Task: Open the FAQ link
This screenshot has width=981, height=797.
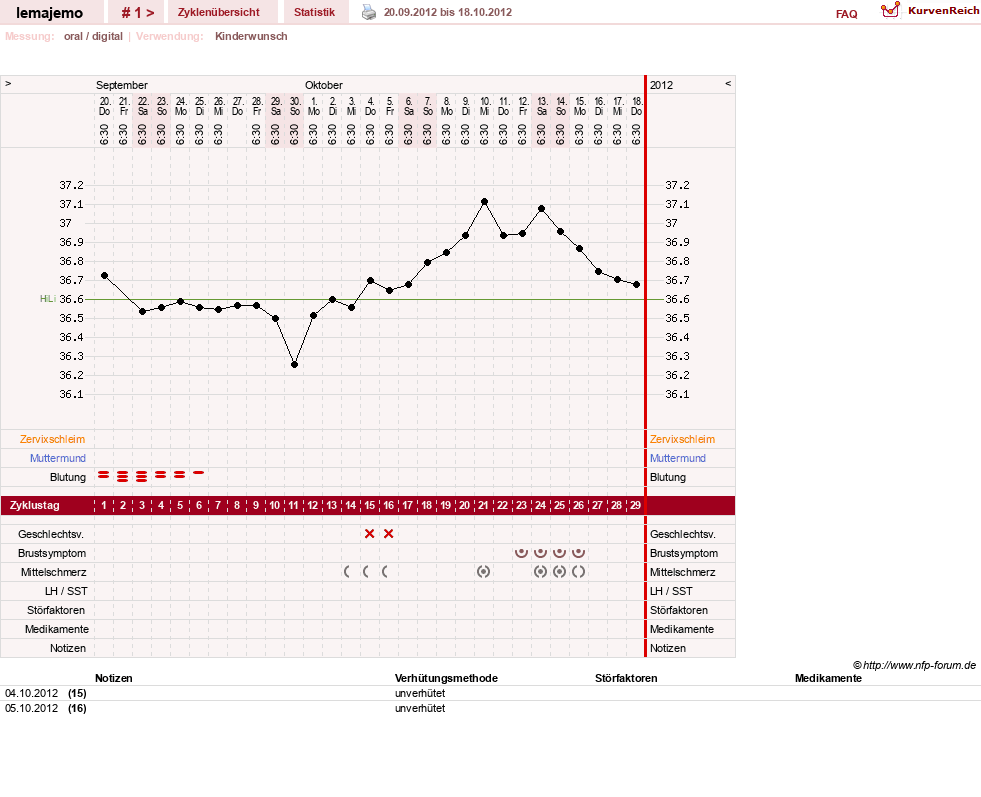Action: pyautogui.click(x=846, y=14)
